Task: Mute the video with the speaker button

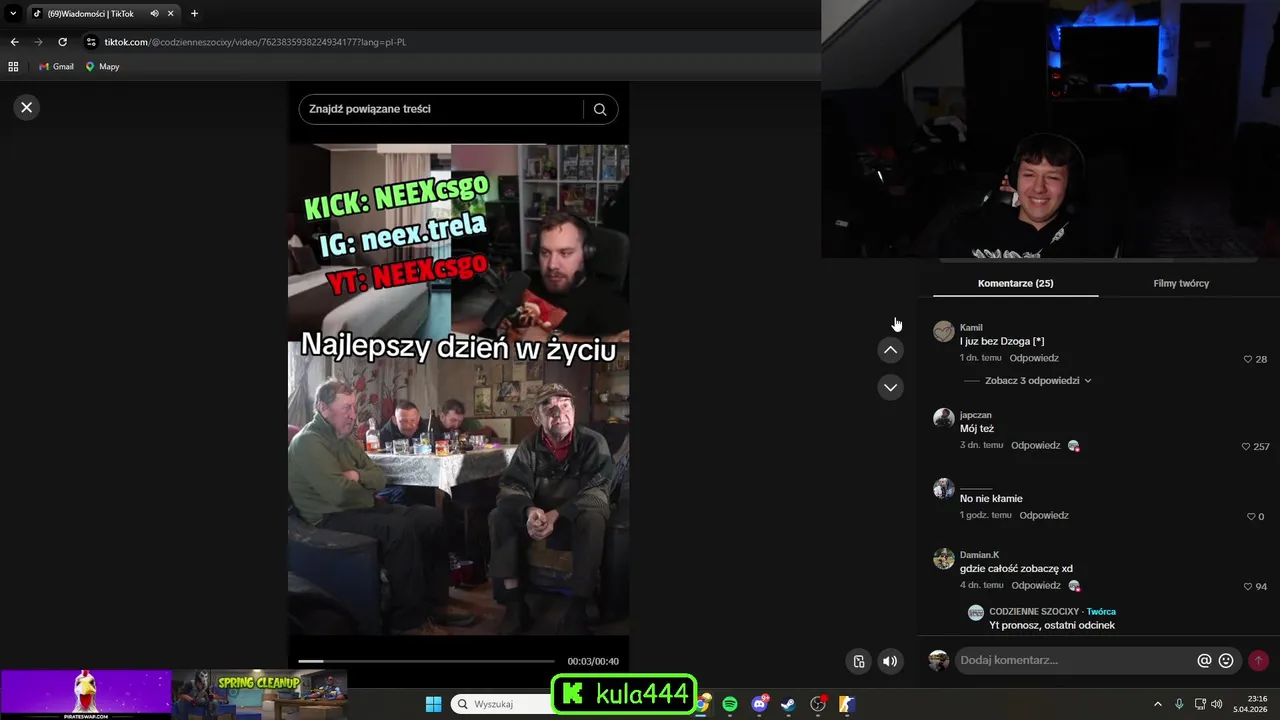Action: click(x=890, y=661)
